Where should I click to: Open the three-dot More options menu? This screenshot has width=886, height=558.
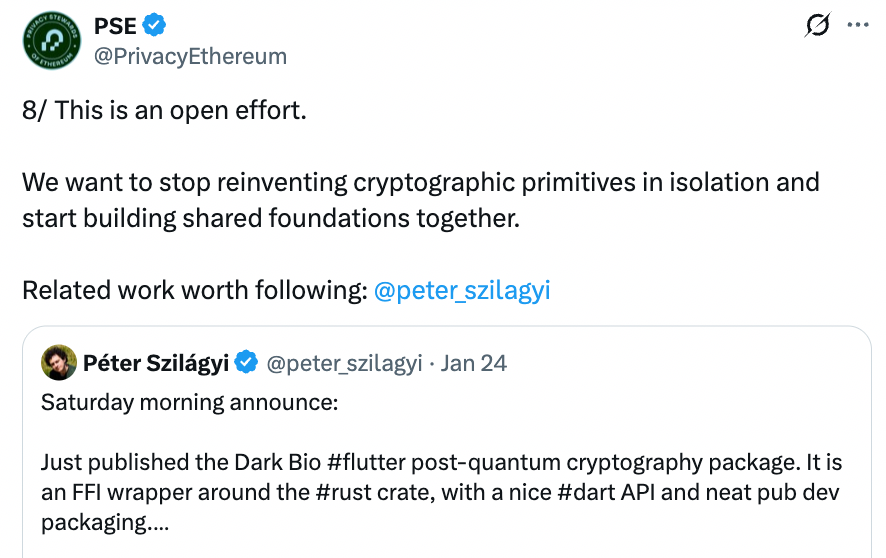tap(858, 26)
